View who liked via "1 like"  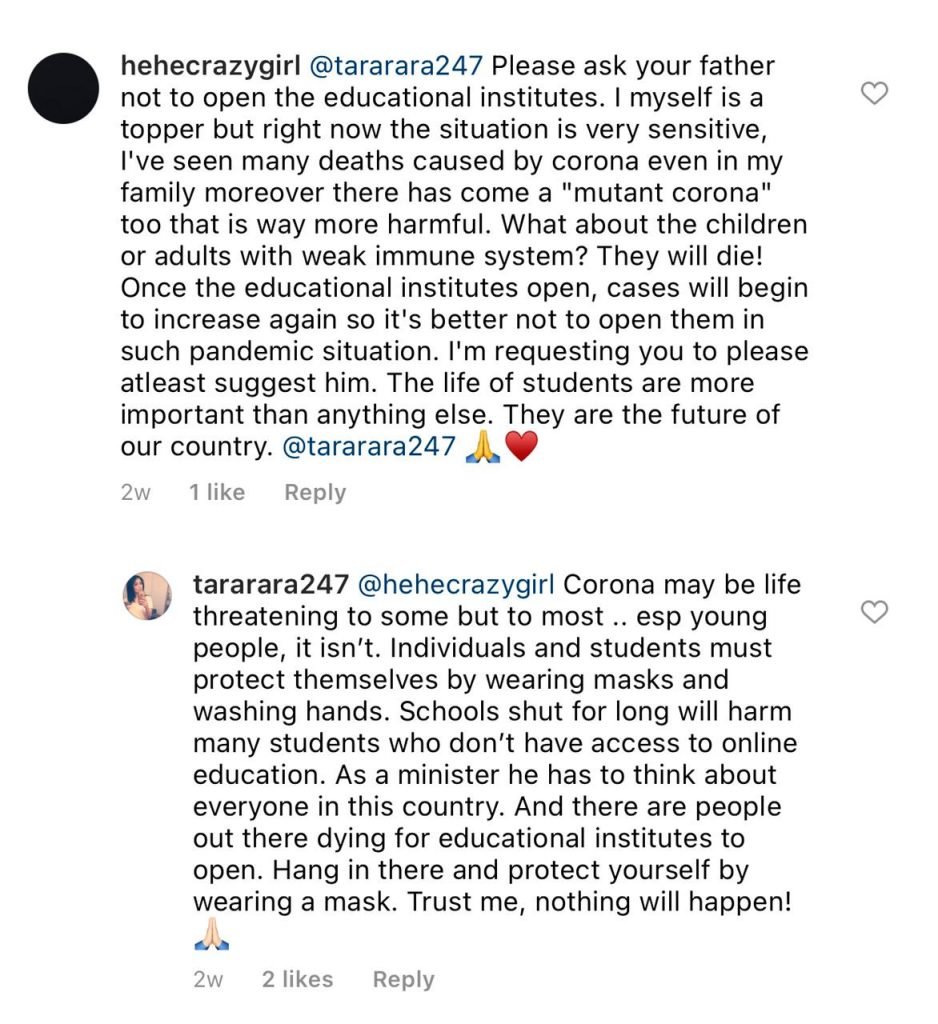[217, 492]
